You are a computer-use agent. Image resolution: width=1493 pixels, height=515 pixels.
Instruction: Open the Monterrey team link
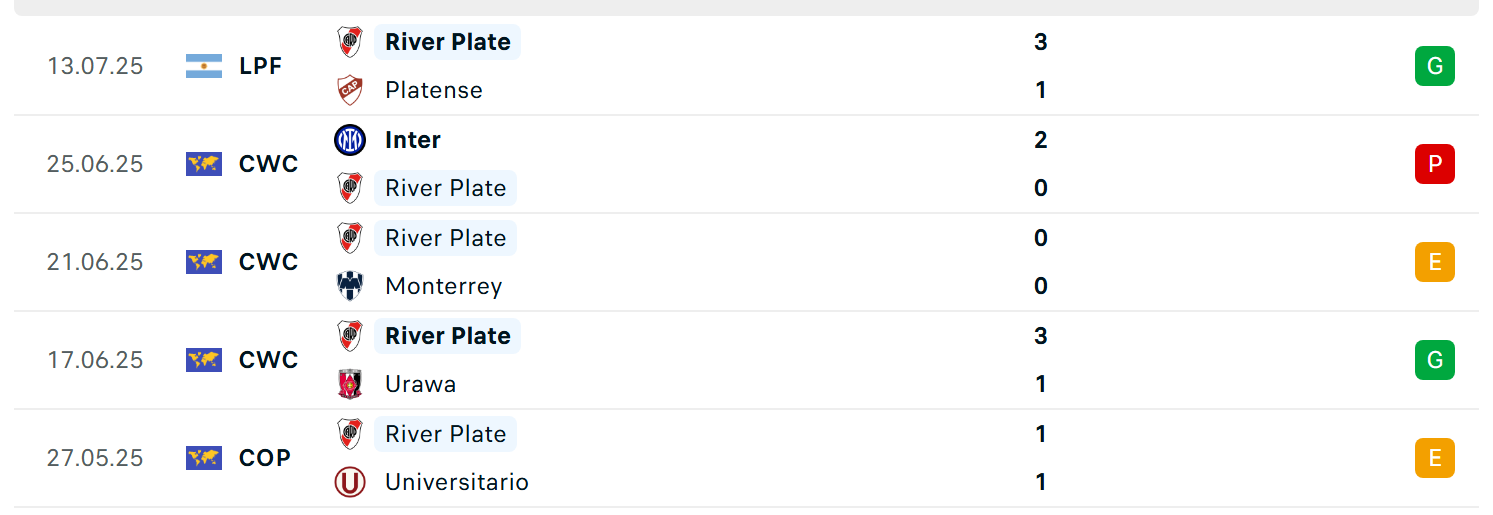(x=444, y=286)
